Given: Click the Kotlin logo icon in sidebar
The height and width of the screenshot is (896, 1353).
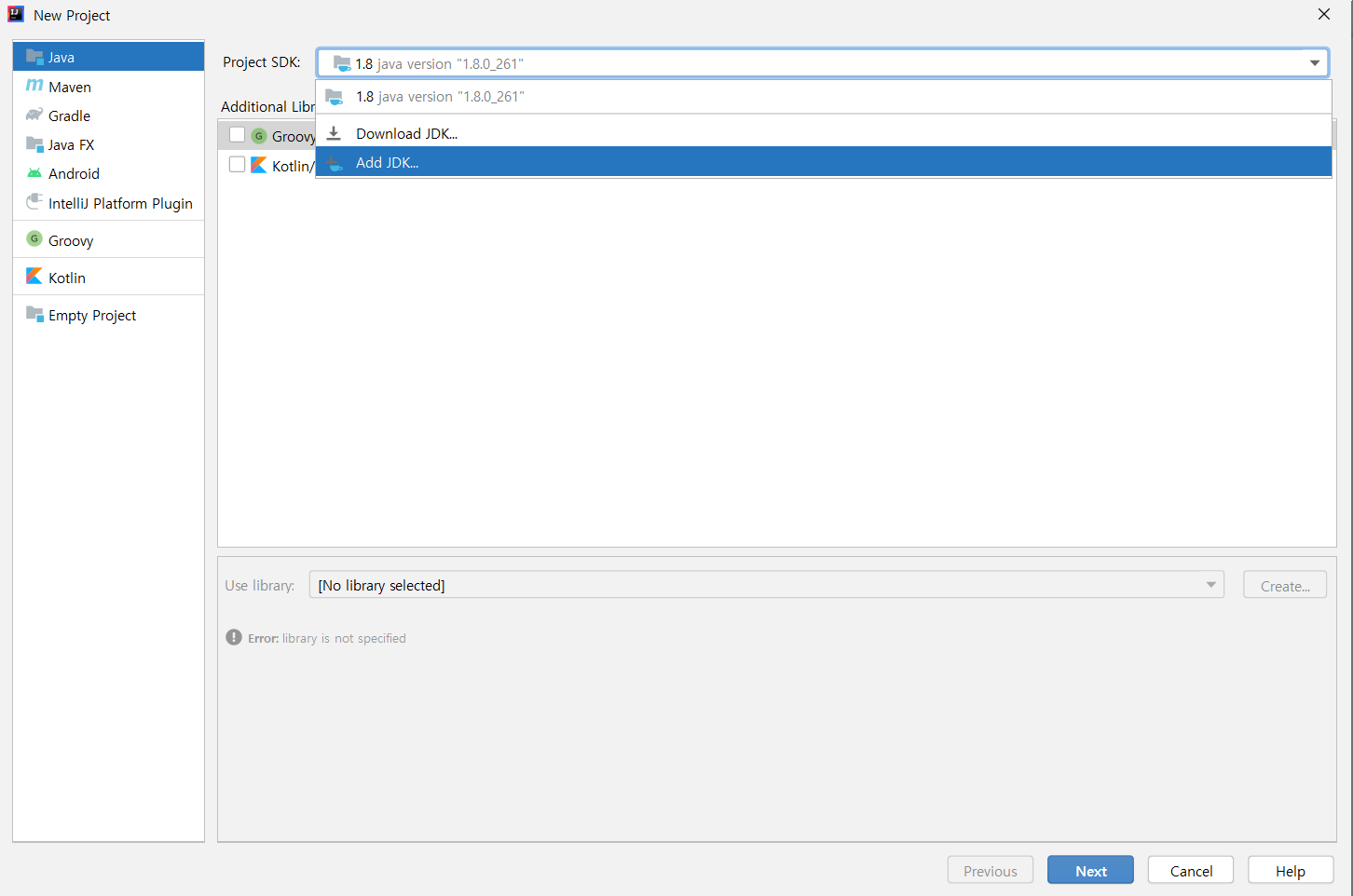Looking at the screenshot, I should coord(34,277).
